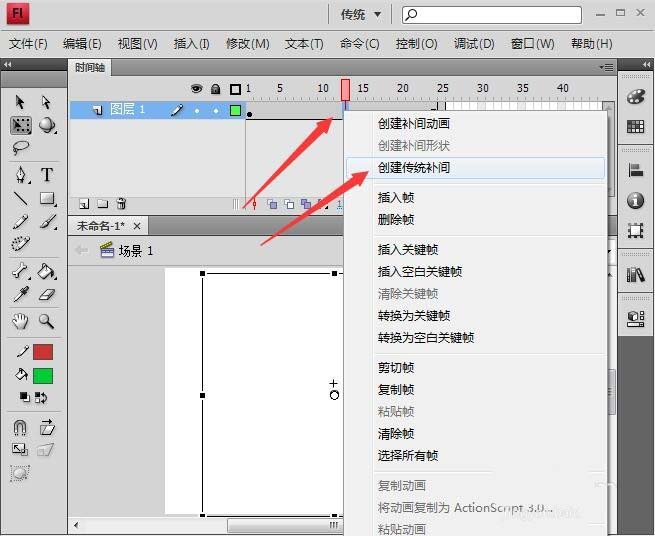Select the Pen tool
The image size is (655, 536).
point(20,175)
